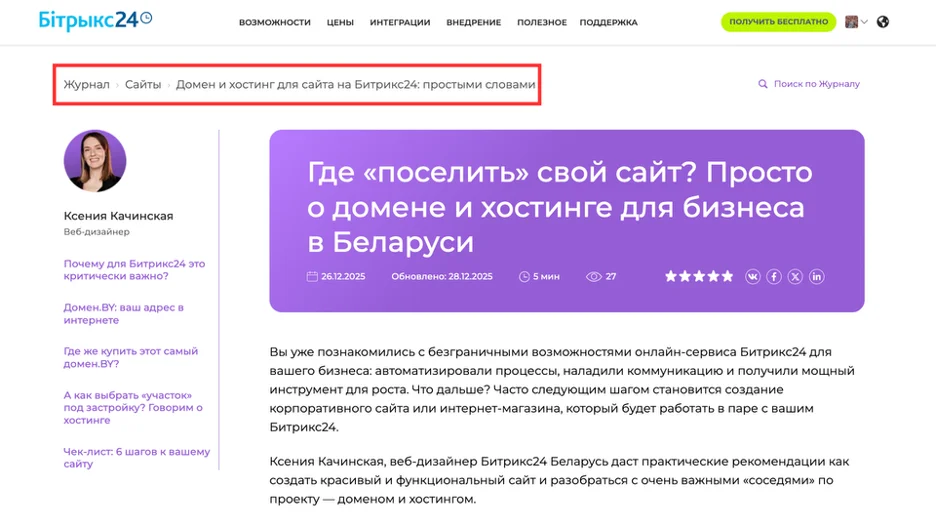Click the Веб-дизайнер job title text
936x528 pixels.
click(x=97, y=231)
